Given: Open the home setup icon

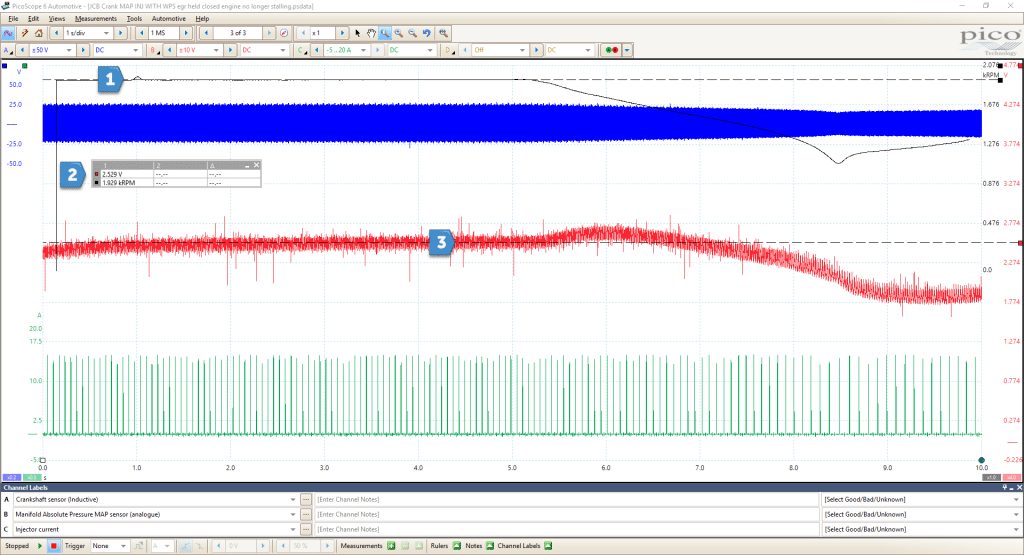Looking at the screenshot, I should pos(39,33).
